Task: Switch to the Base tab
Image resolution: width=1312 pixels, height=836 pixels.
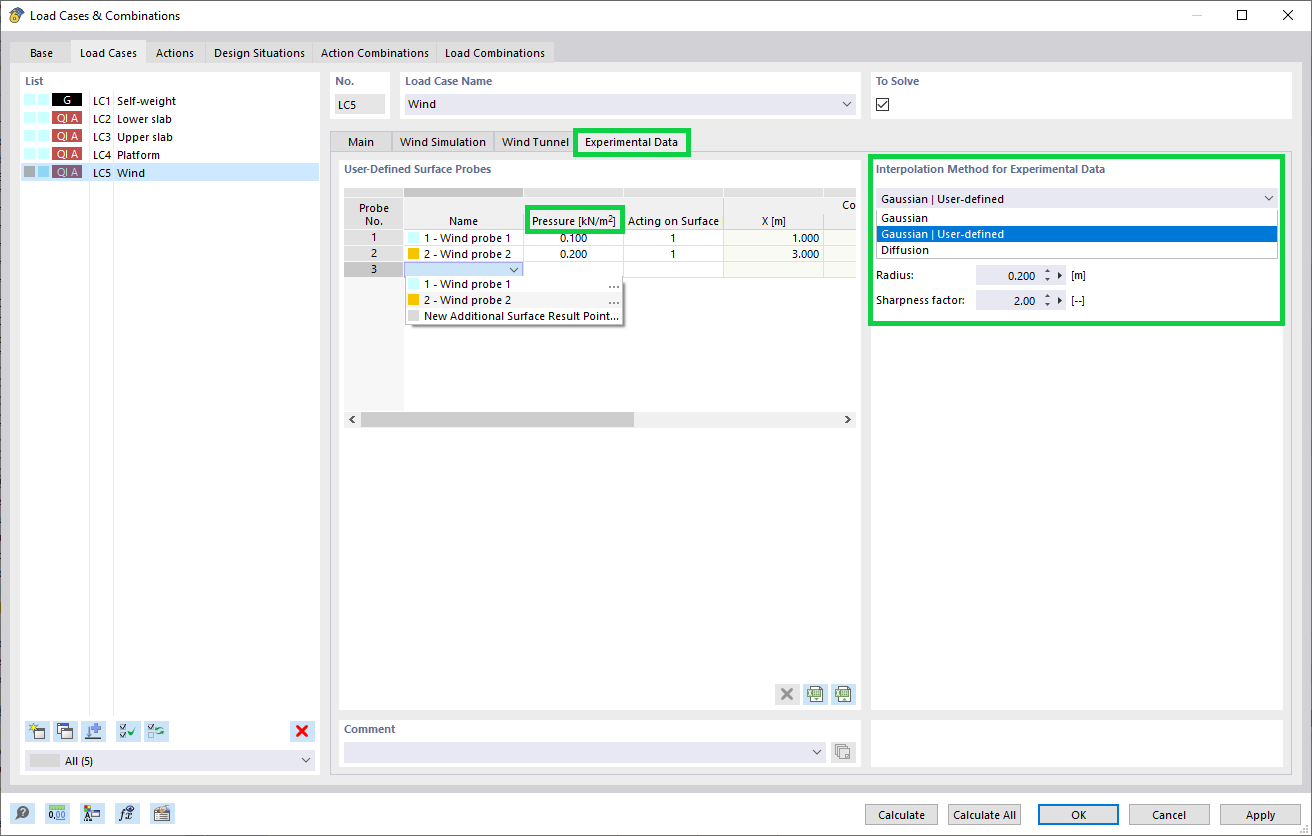Action: [x=41, y=53]
